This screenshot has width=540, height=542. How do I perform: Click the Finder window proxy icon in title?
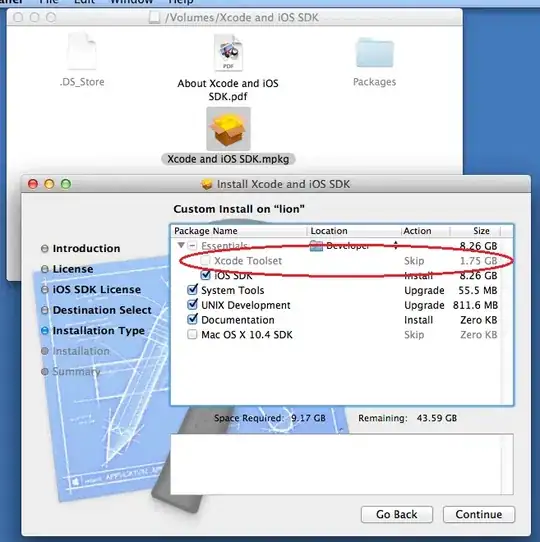(x=155, y=17)
